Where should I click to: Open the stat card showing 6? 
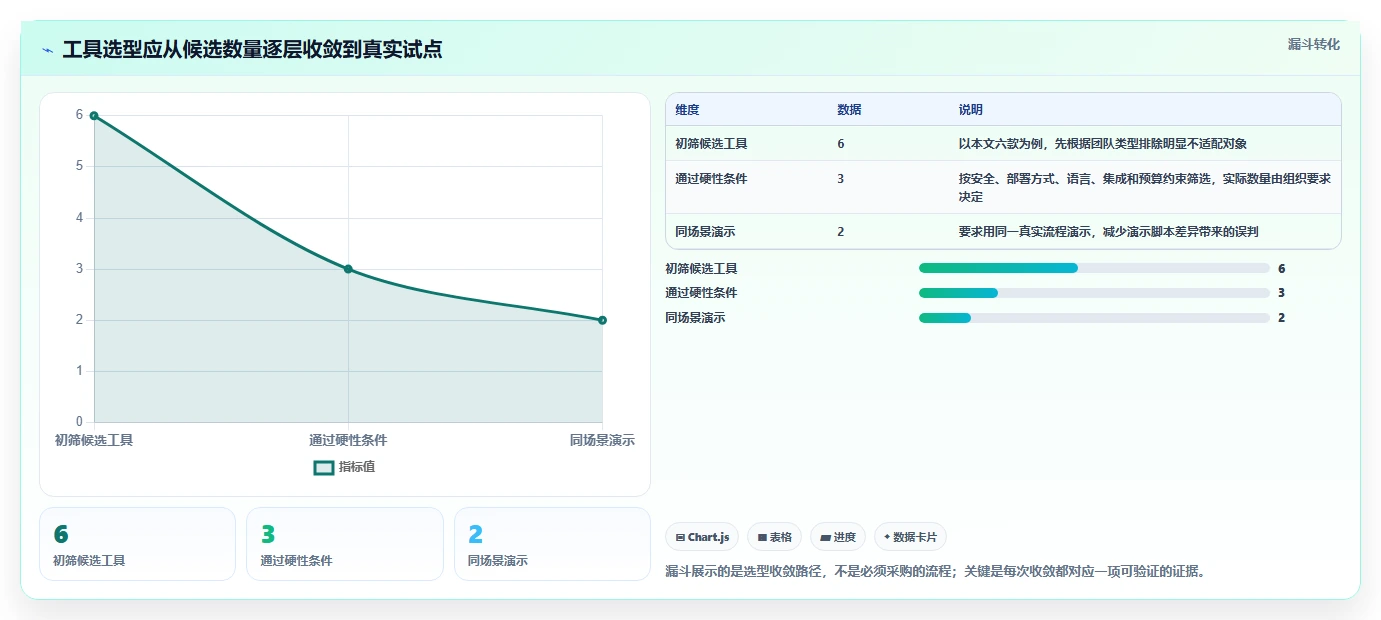(x=138, y=544)
